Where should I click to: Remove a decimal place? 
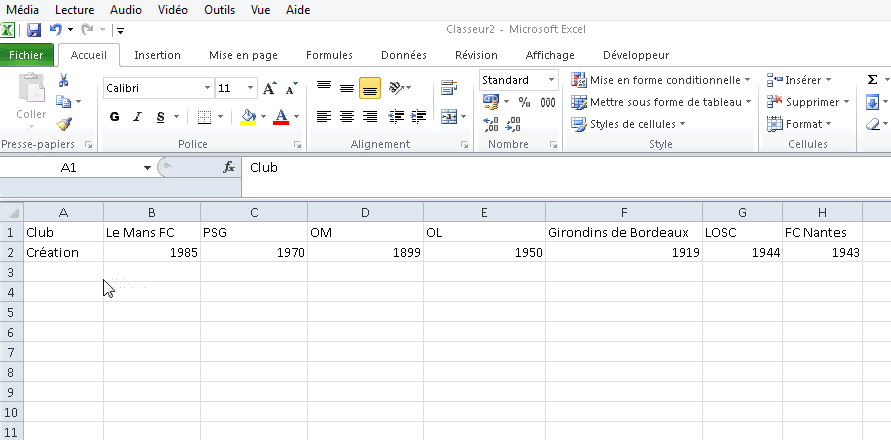tap(513, 124)
